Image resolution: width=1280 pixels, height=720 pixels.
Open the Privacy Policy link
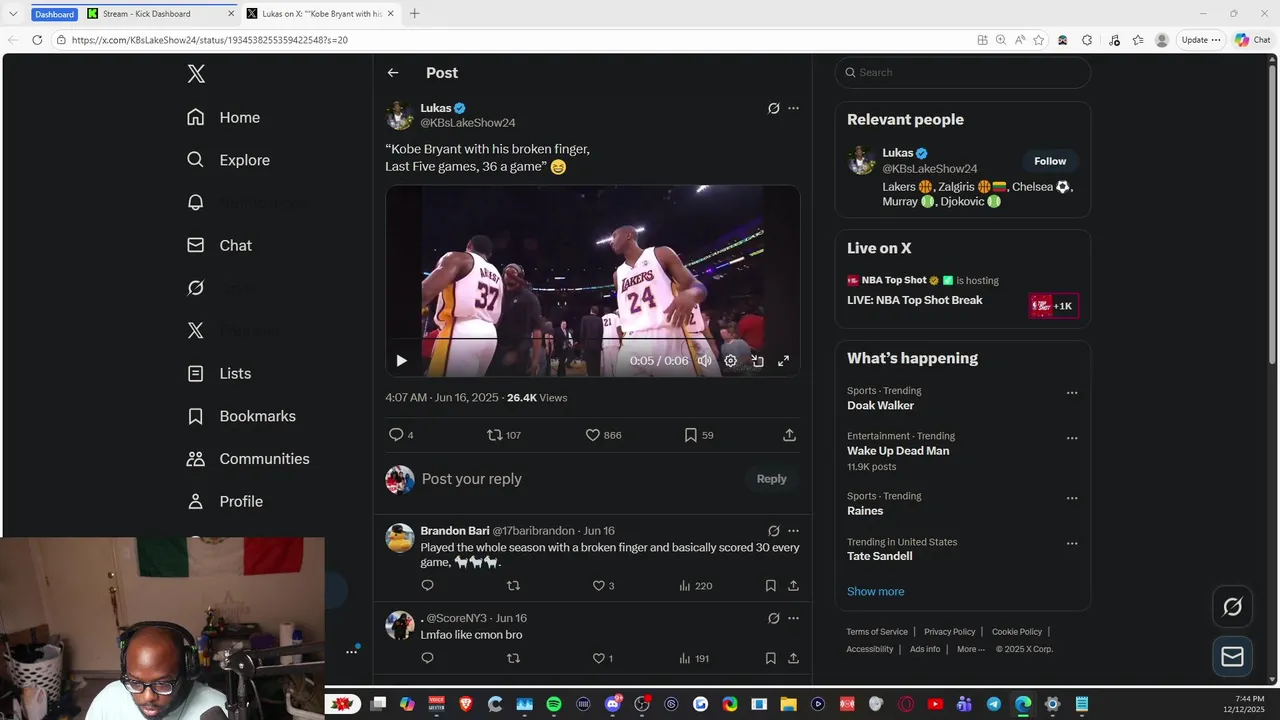pyautogui.click(x=949, y=632)
